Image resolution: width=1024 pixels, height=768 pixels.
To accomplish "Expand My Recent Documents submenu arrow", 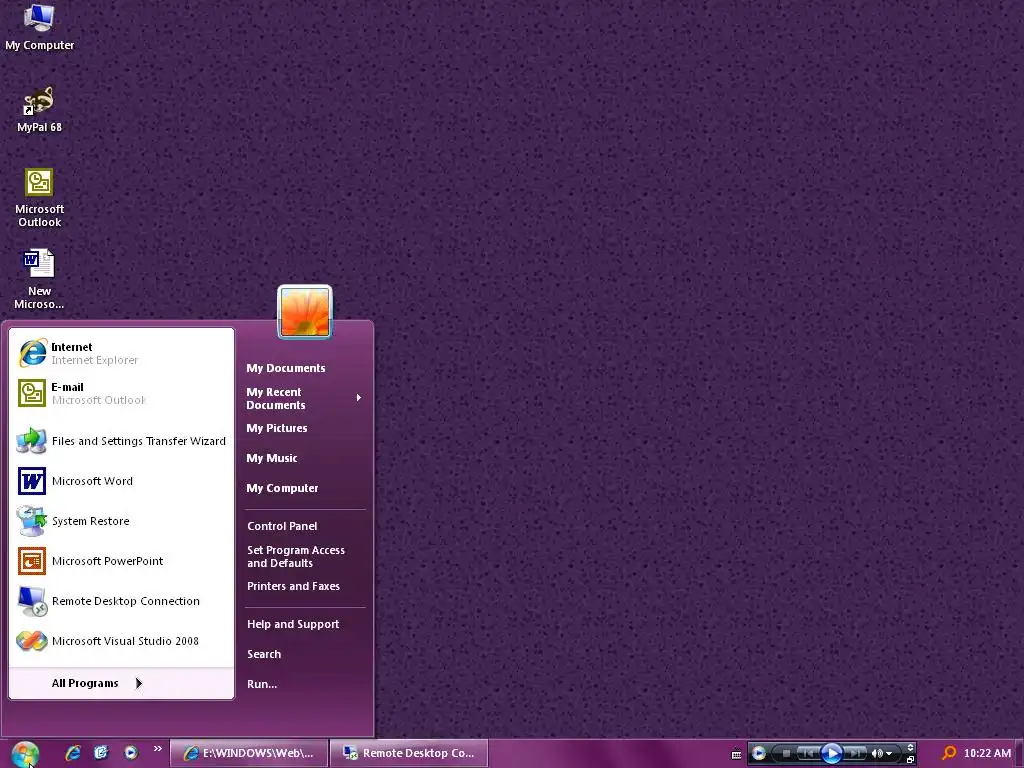I will tap(359, 398).
